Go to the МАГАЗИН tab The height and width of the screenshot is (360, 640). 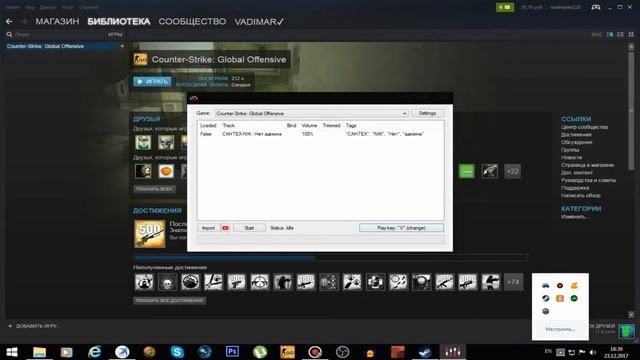[x=57, y=22]
